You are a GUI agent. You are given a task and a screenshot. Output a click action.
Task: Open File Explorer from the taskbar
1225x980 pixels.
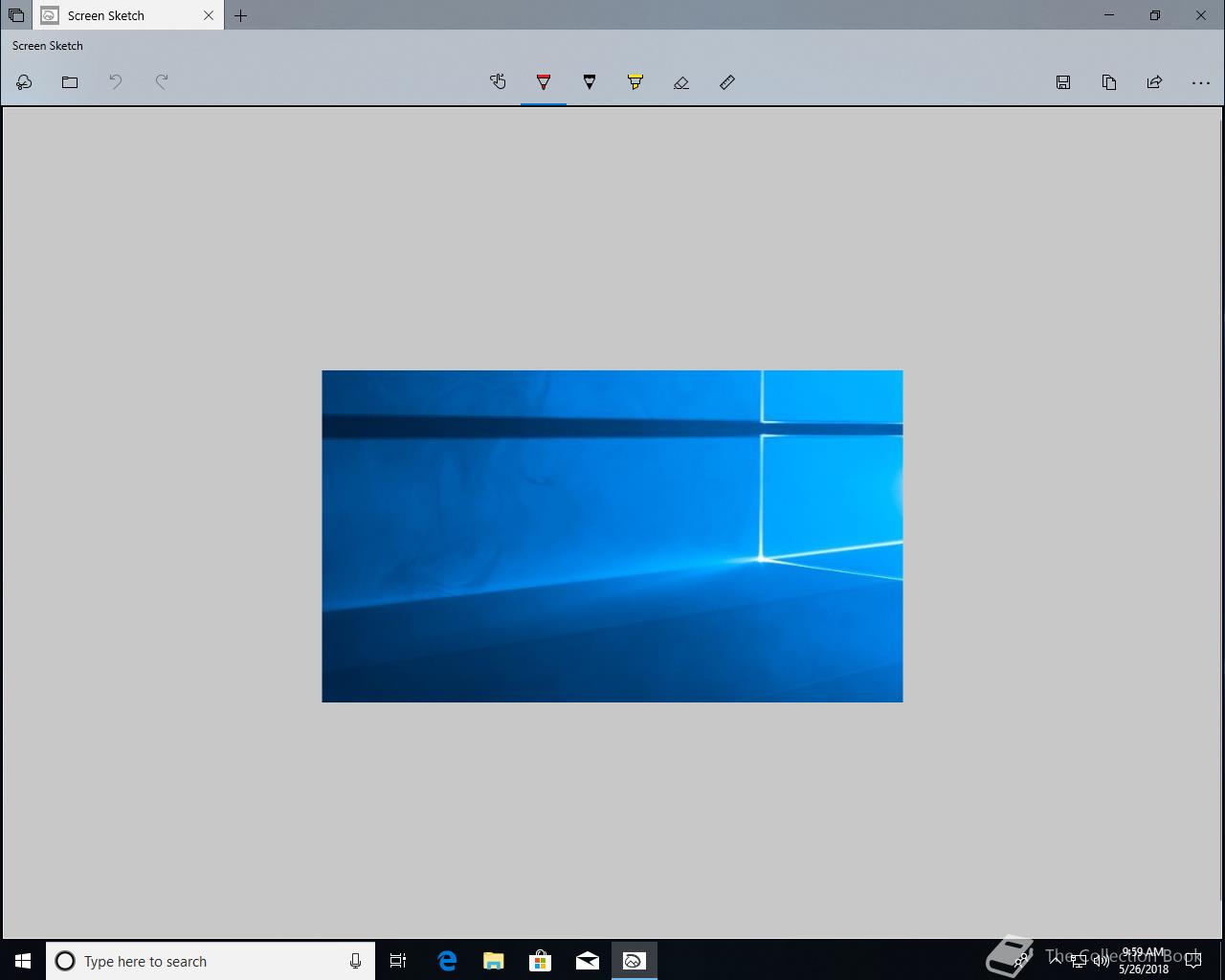(494, 961)
